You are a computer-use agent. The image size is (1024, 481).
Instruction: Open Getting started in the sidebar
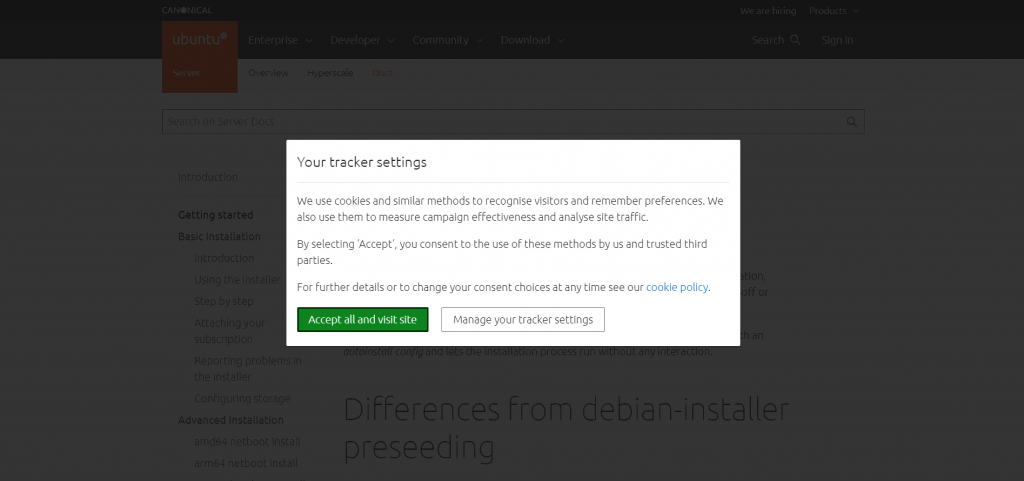coord(215,215)
